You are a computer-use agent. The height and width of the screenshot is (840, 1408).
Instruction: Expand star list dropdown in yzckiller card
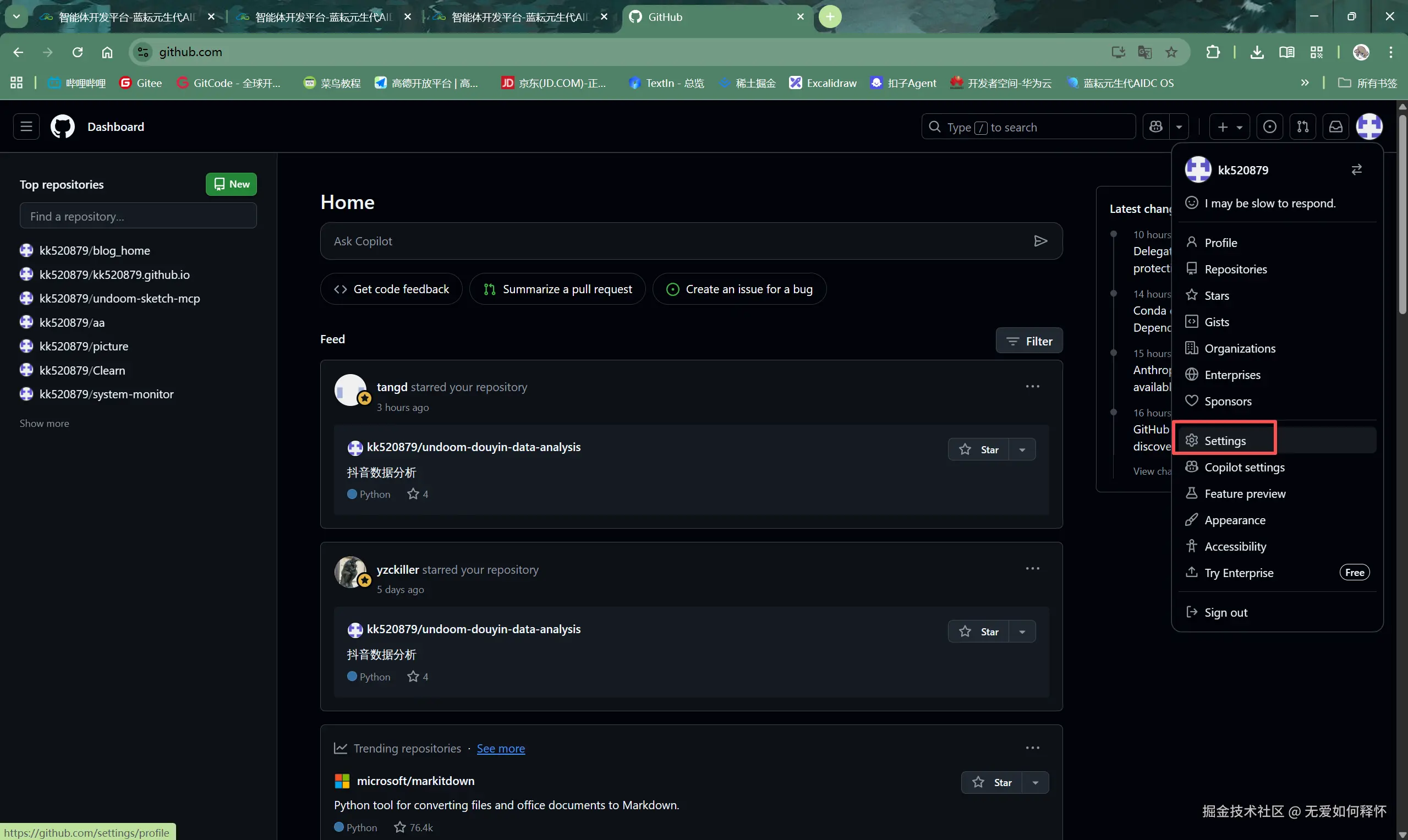tap(1022, 632)
